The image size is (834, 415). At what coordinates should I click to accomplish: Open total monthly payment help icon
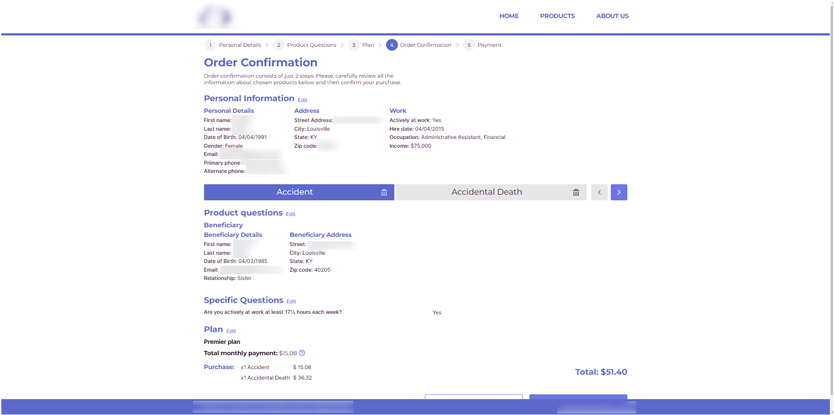[x=302, y=353]
